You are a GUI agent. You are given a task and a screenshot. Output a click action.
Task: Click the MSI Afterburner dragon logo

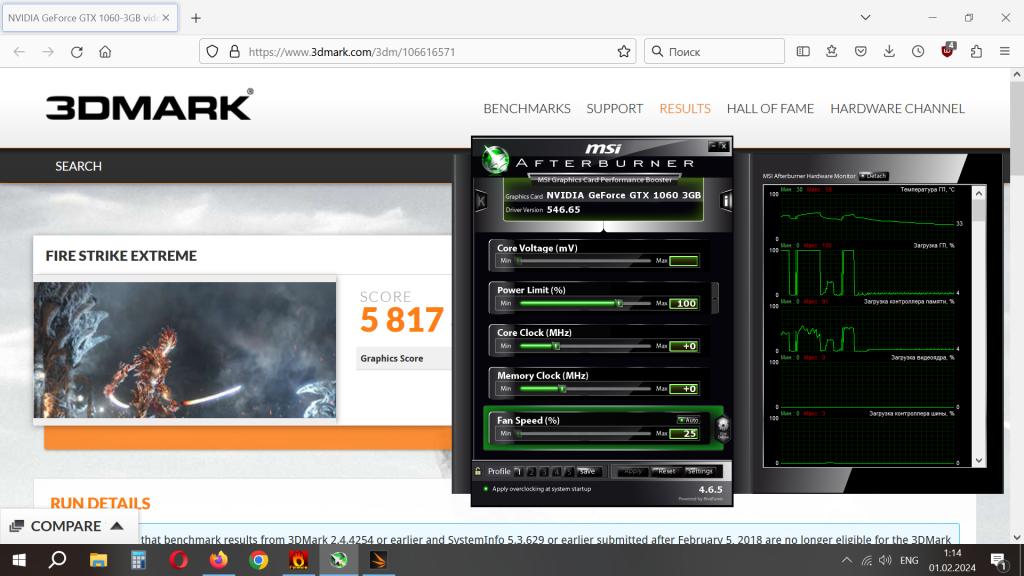pos(496,160)
